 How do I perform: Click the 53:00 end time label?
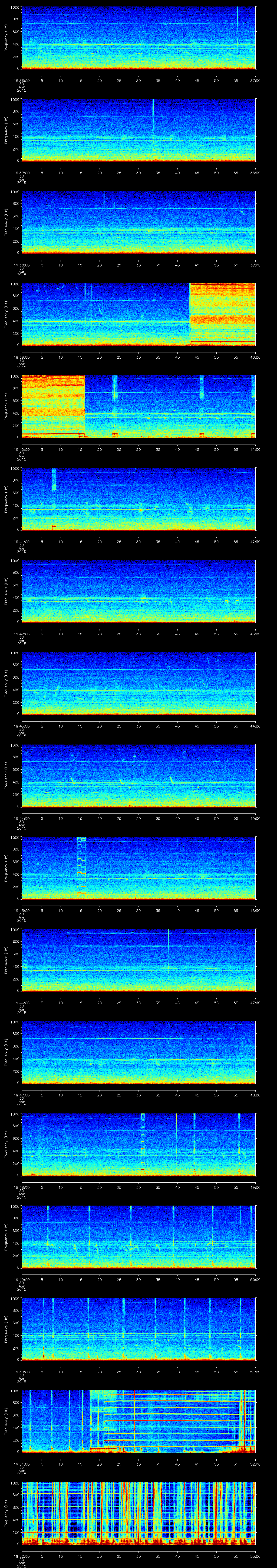coord(255,1556)
